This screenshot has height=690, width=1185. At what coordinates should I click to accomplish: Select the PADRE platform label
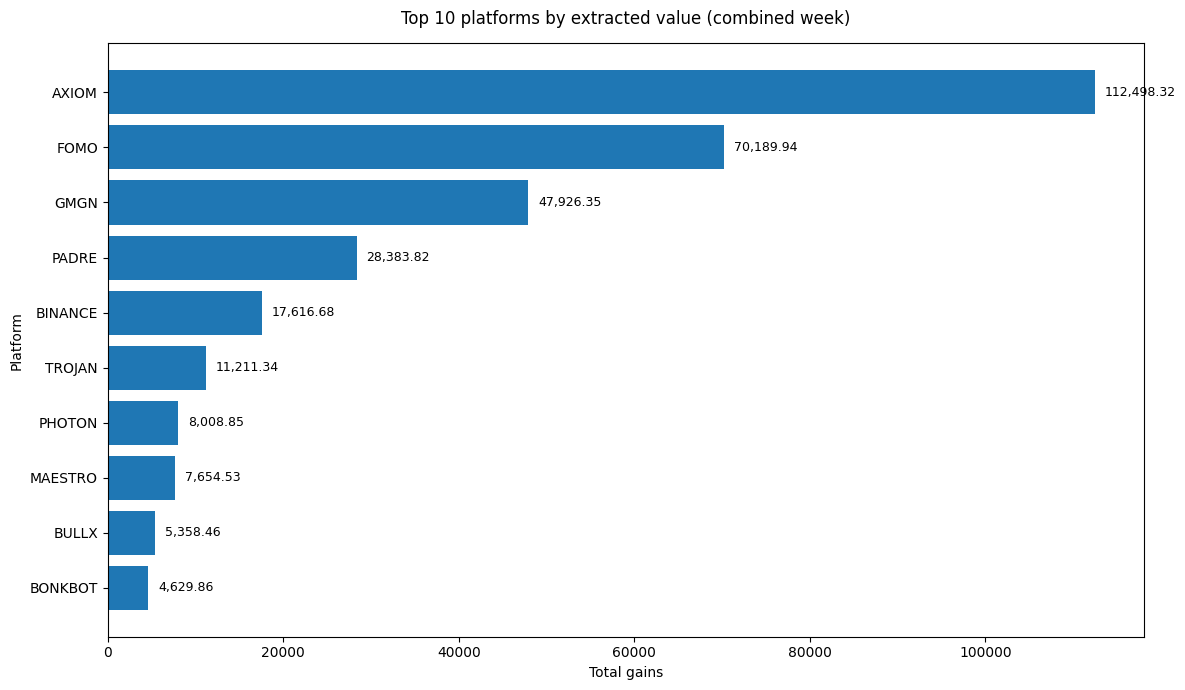pyautogui.click(x=74, y=258)
